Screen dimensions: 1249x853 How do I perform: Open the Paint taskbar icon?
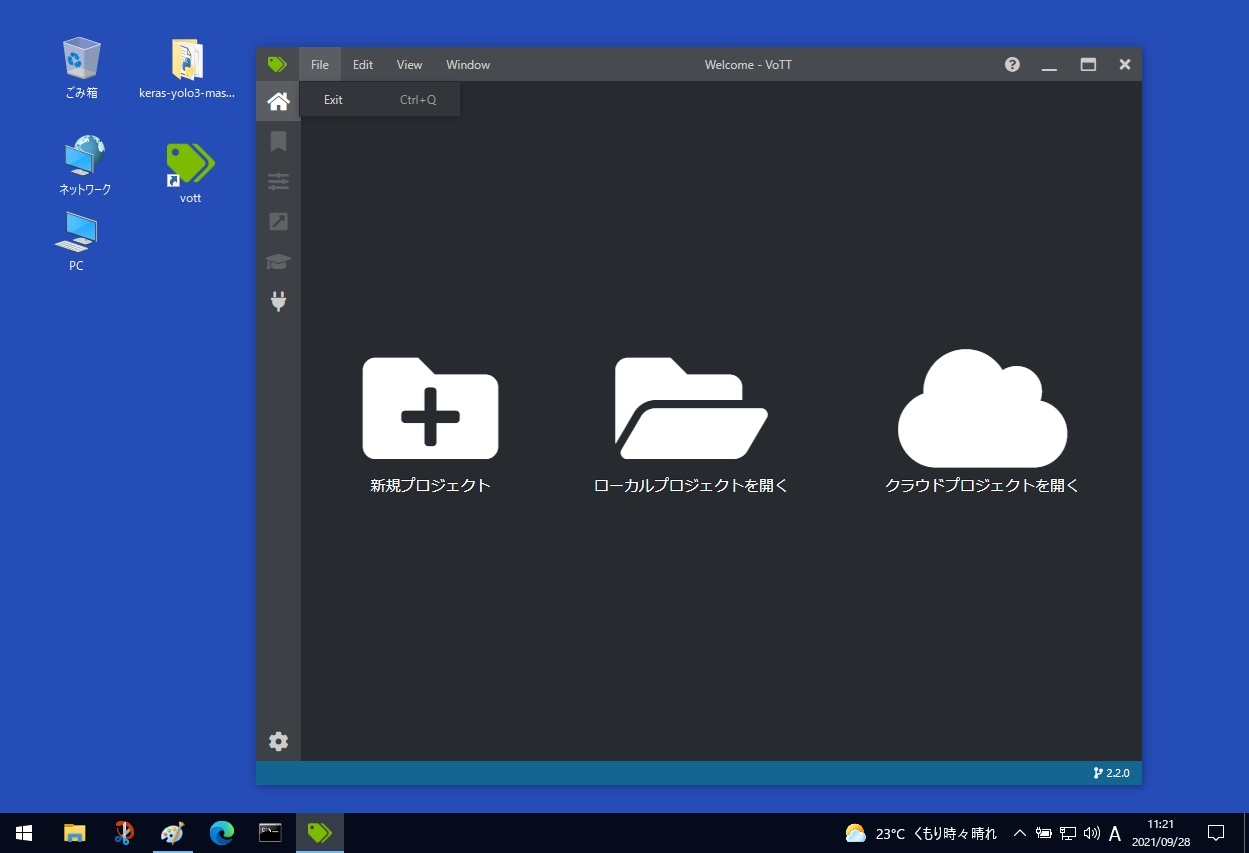point(172,833)
